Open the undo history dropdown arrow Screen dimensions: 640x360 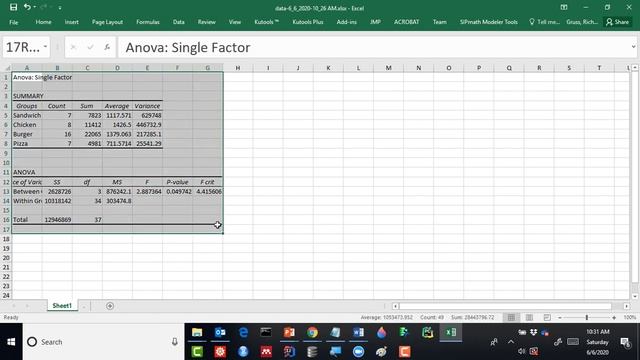[x=34, y=7]
